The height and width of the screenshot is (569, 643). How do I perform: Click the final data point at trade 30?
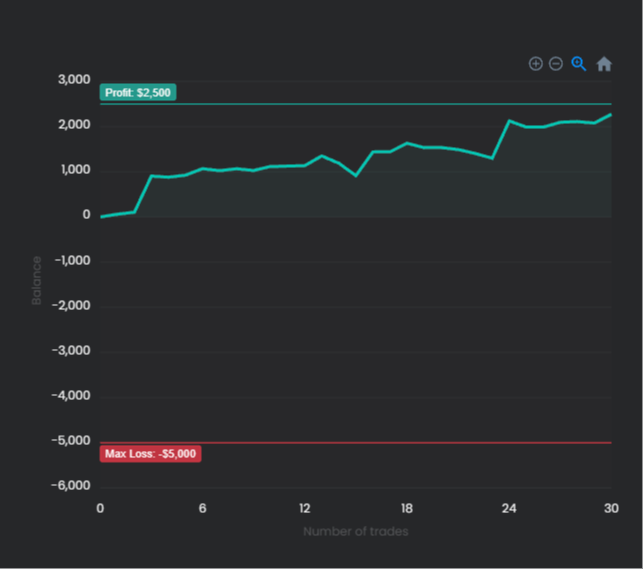click(x=610, y=115)
